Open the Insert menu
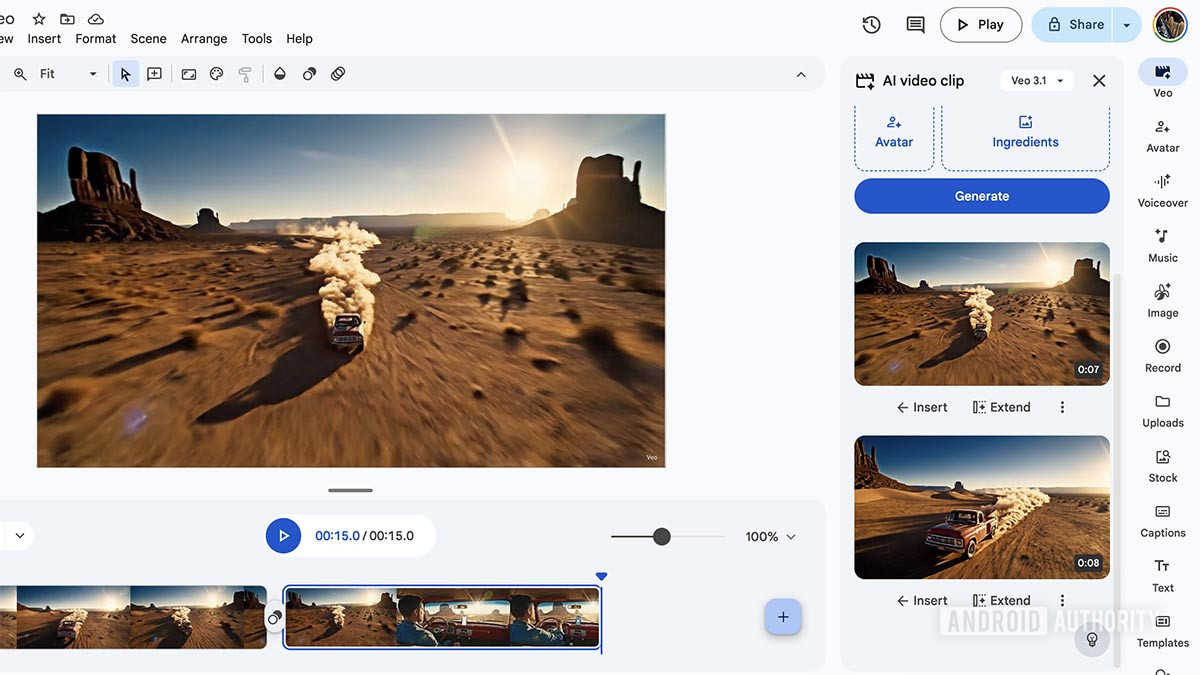 point(44,39)
